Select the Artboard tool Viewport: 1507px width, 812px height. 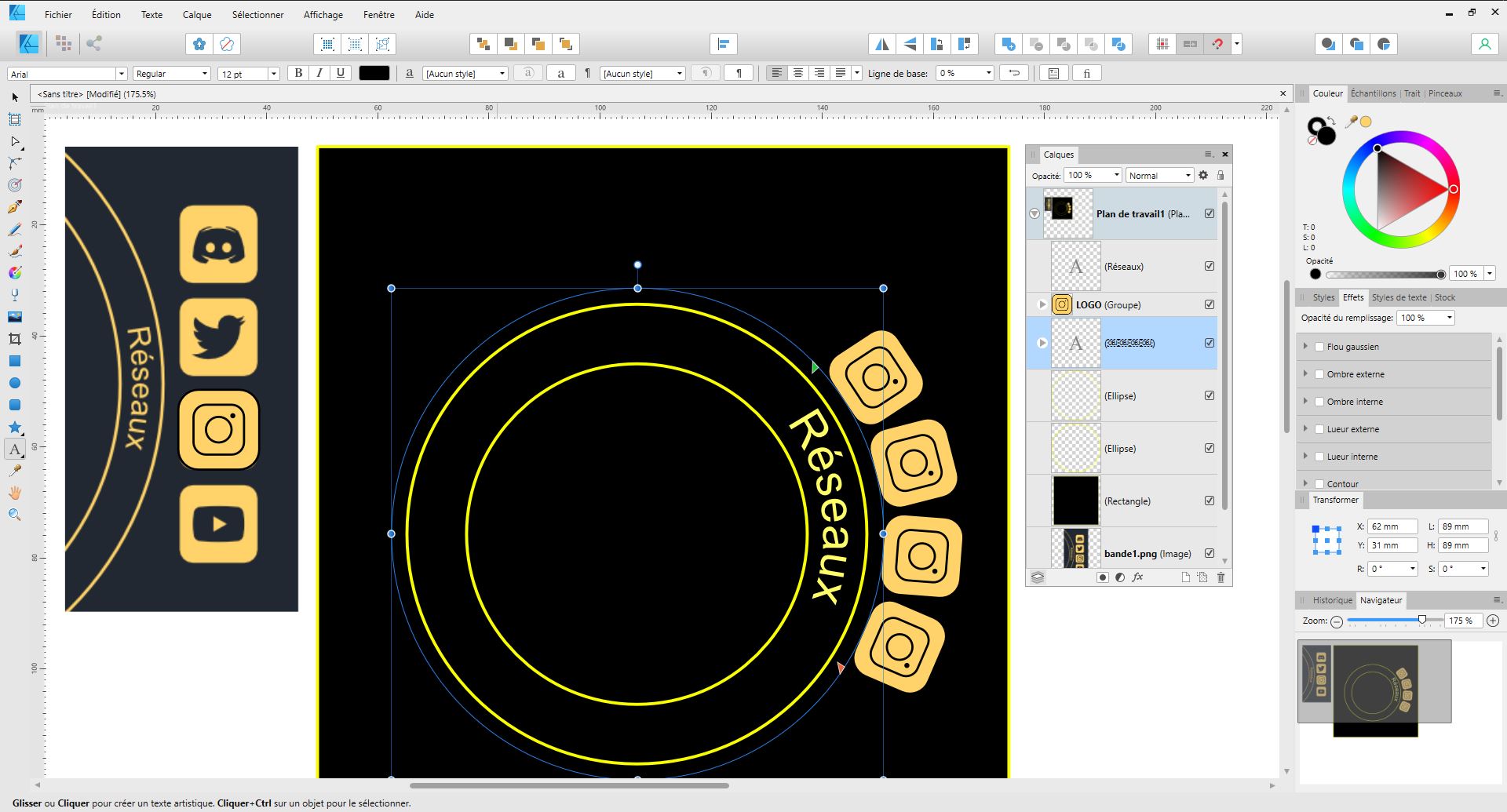[x=15, y=119]
